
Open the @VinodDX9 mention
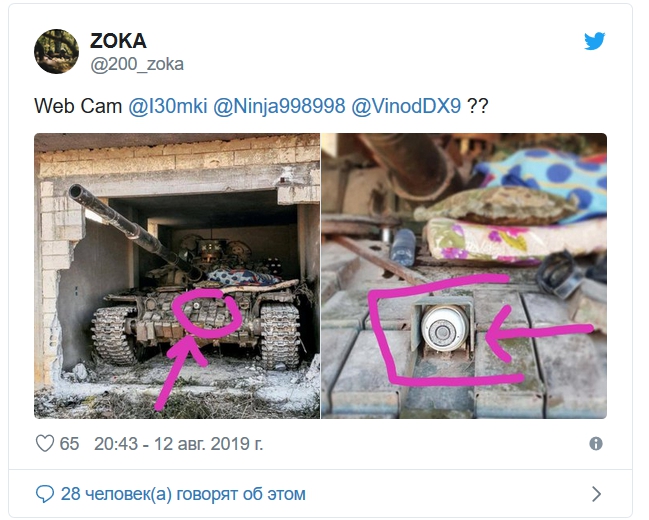tap(406, 106)
